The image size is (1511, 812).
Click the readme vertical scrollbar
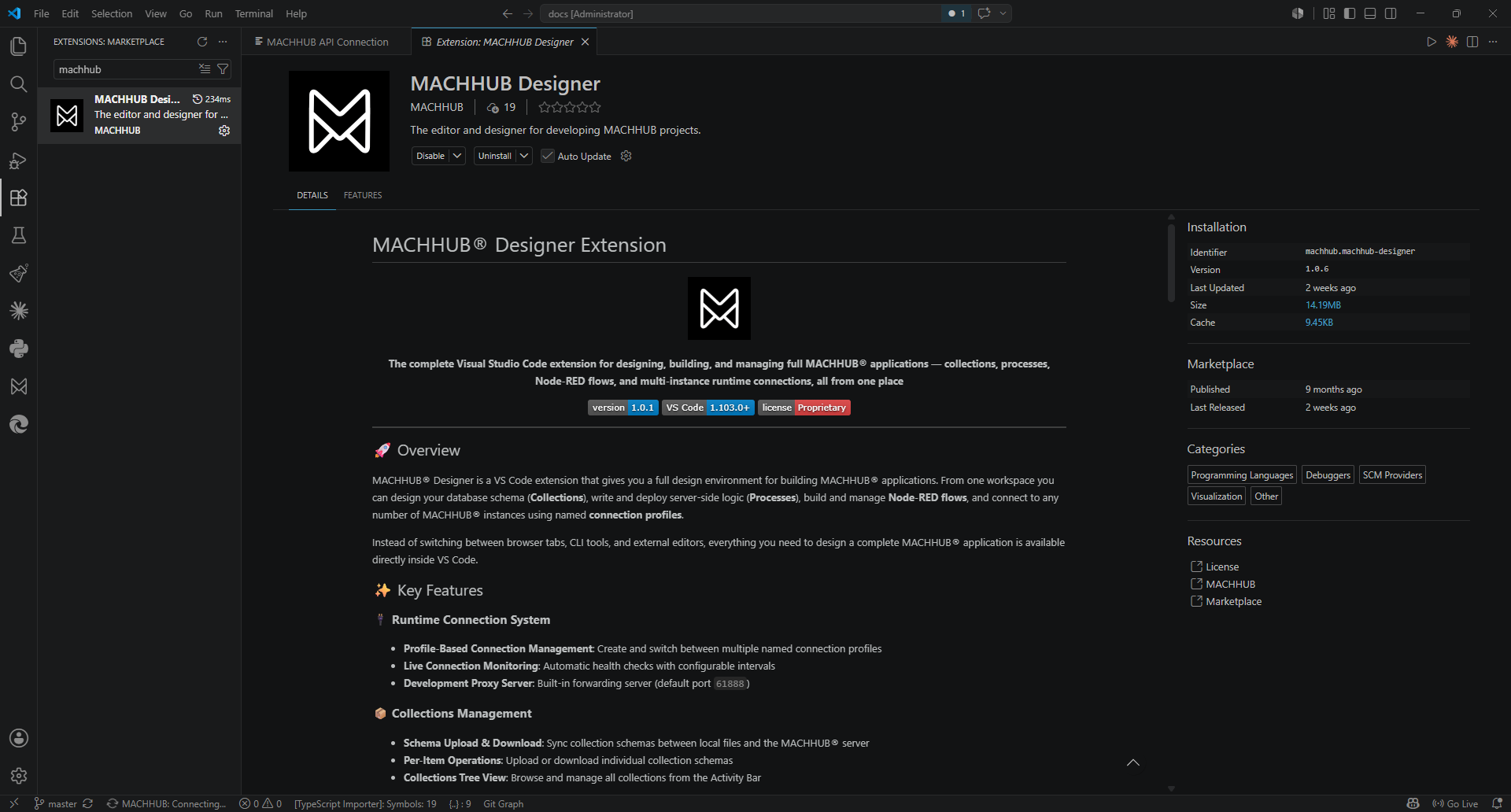[x=1171, y=262]
